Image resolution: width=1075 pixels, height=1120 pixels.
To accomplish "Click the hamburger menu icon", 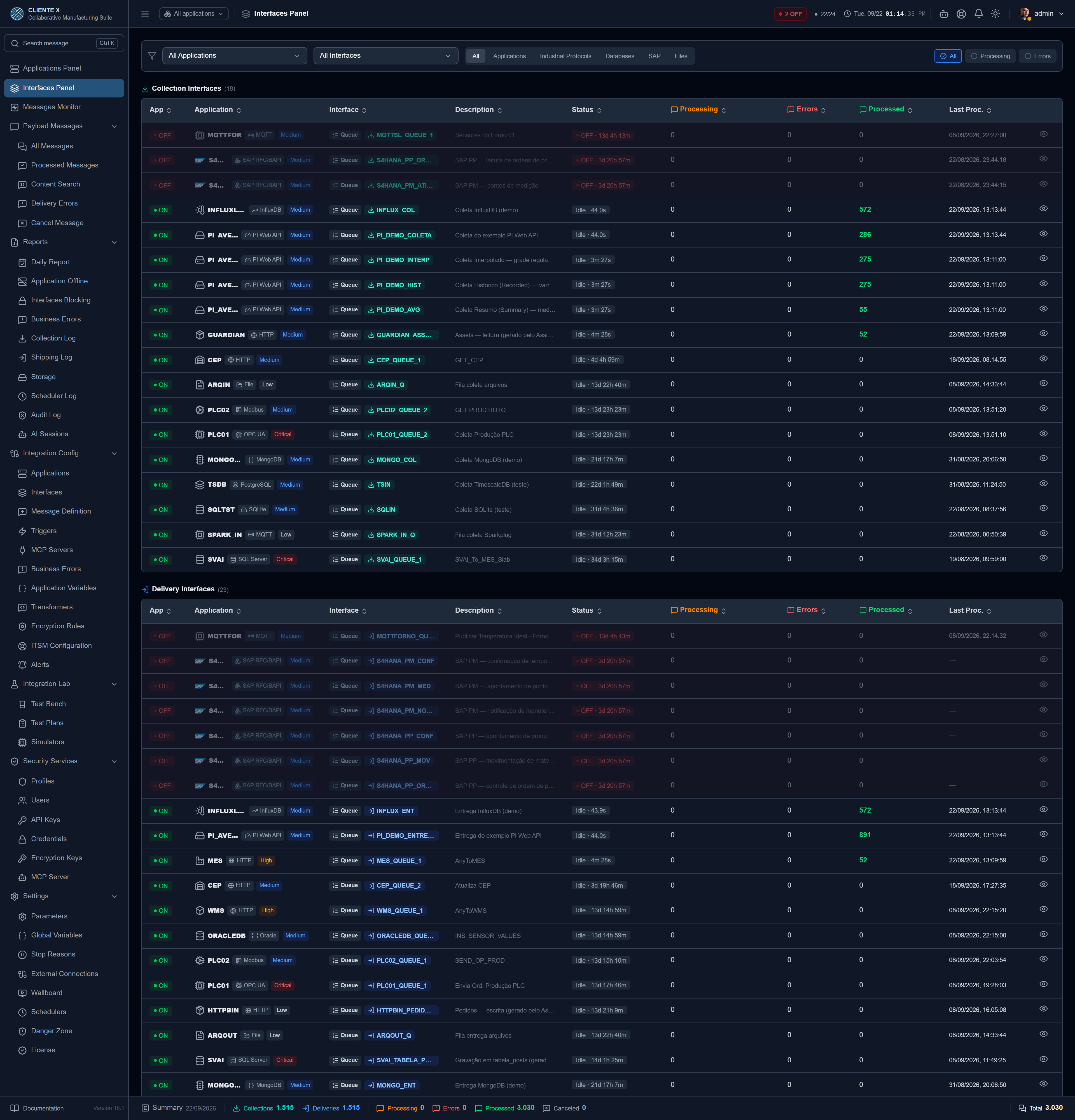I will 145,14.
